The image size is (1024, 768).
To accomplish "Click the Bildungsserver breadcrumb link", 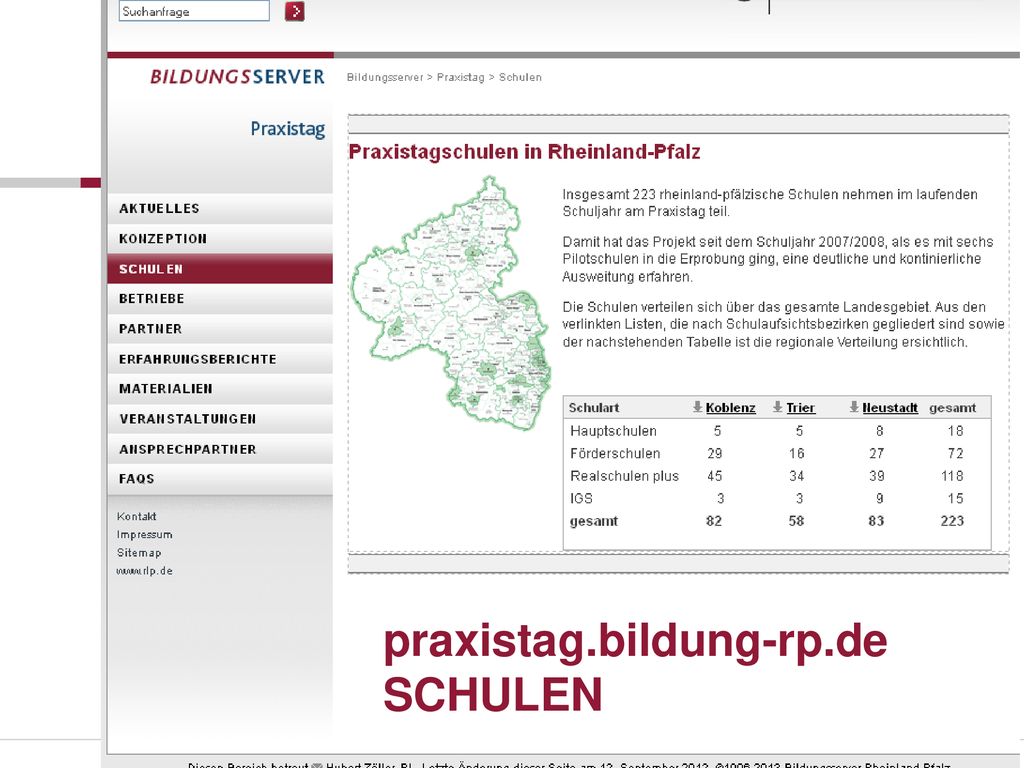I will (385, 77).
